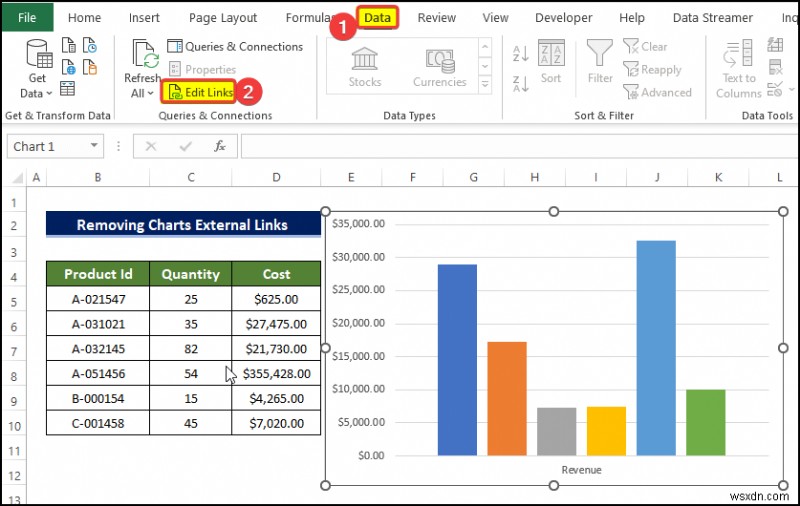The image size is (800, 506).
Task: Switch to the Developer tab
Action: point(563,18)
